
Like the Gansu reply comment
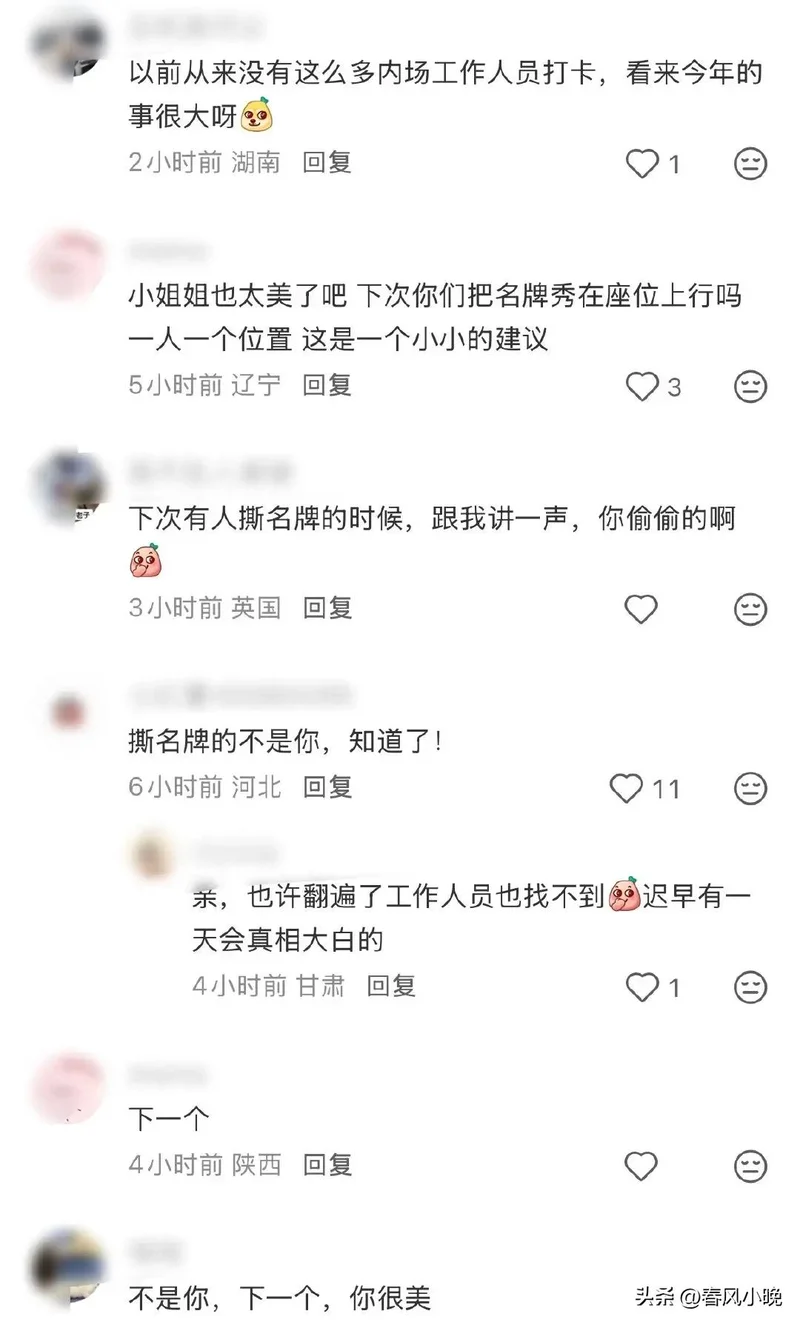642,988
